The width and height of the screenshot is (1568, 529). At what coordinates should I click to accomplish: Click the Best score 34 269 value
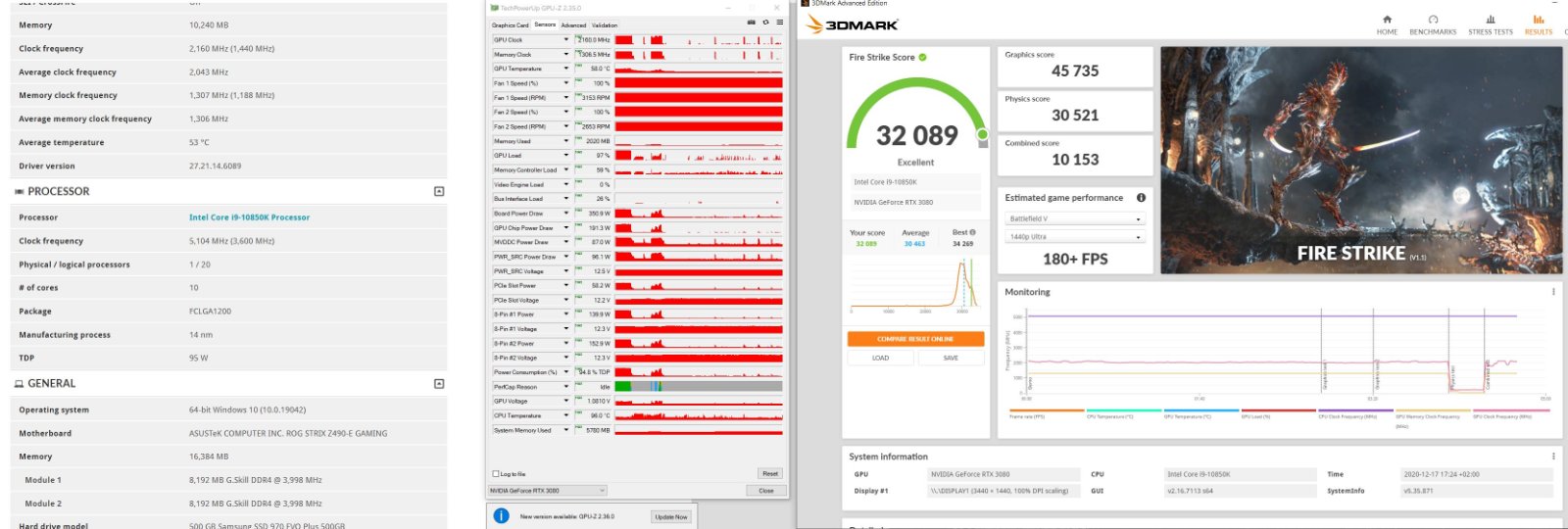click(x=962, y=244)
